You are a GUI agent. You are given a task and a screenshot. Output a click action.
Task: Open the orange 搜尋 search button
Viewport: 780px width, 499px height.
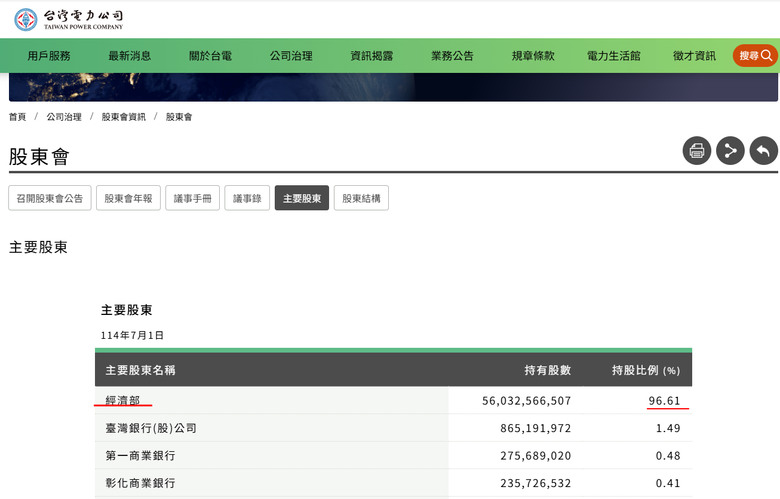[x=755, y=56]
